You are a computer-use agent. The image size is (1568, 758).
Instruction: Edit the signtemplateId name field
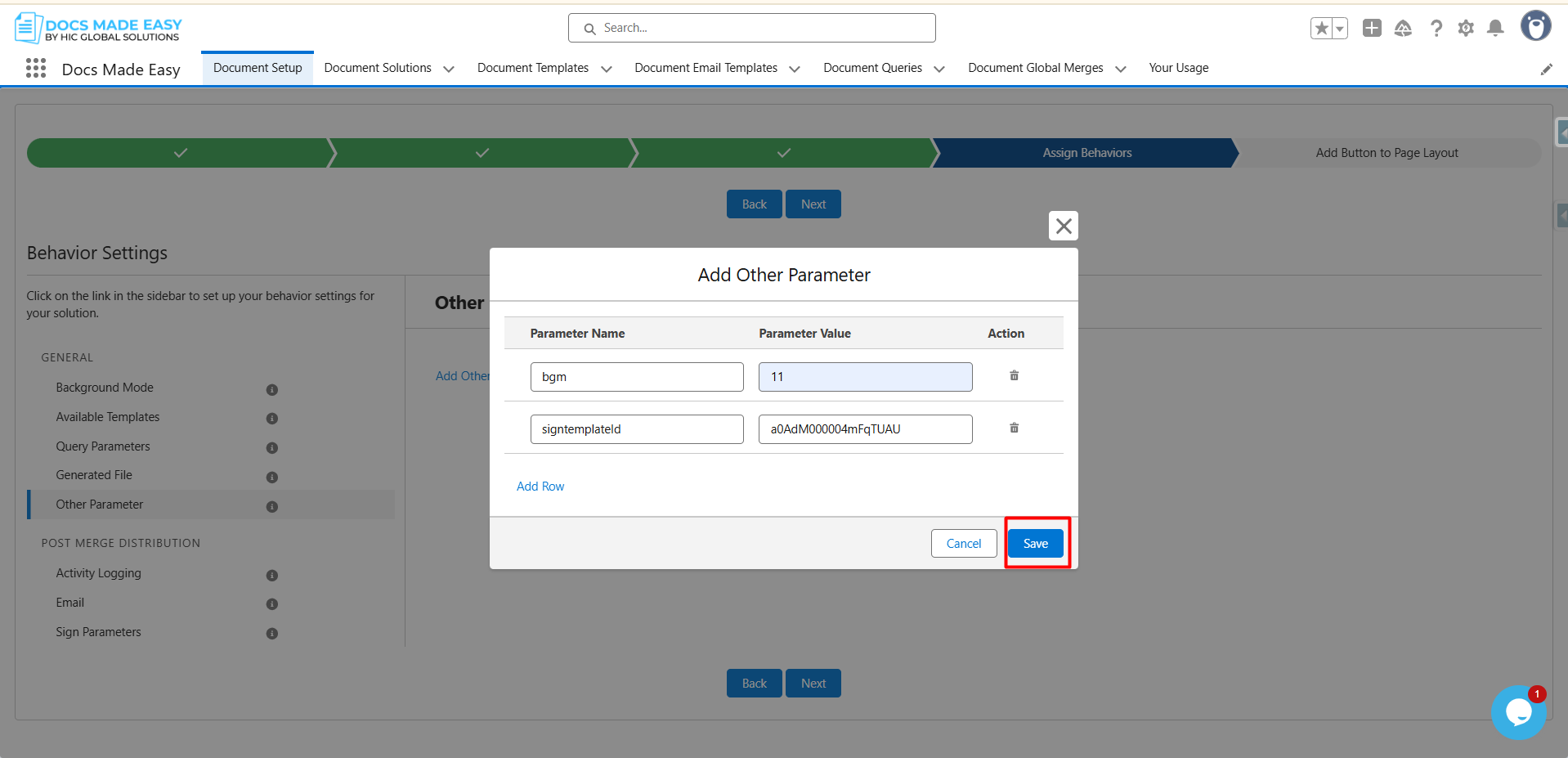[637, 429]
